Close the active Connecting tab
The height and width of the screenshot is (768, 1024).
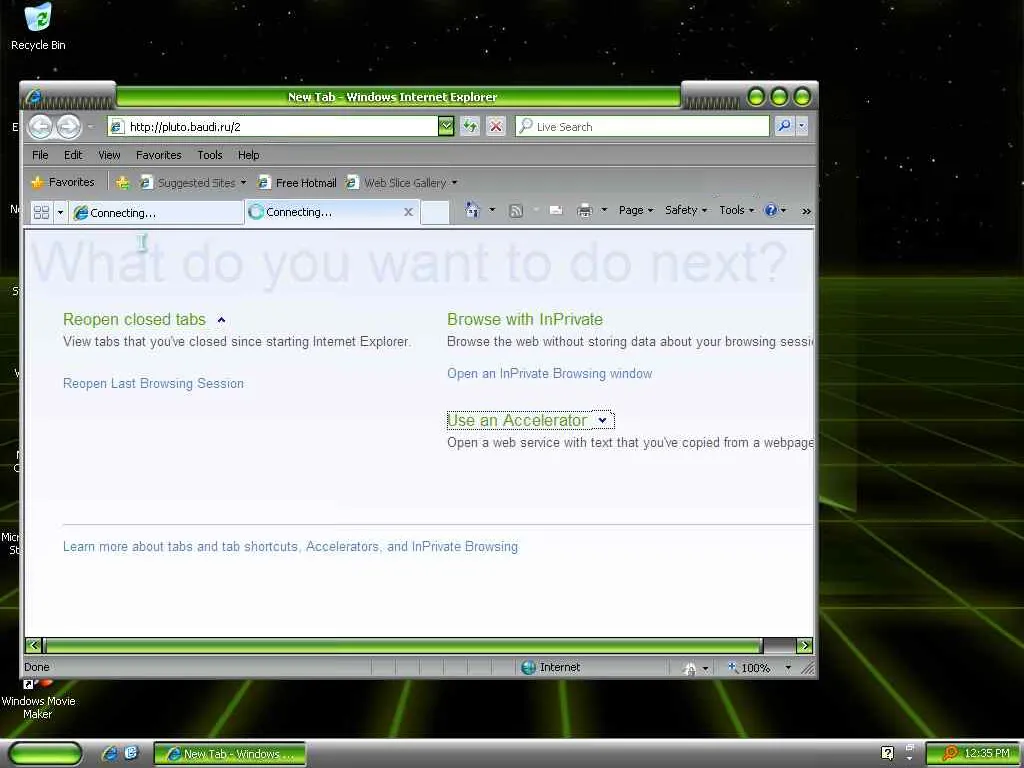pos(408,212)
